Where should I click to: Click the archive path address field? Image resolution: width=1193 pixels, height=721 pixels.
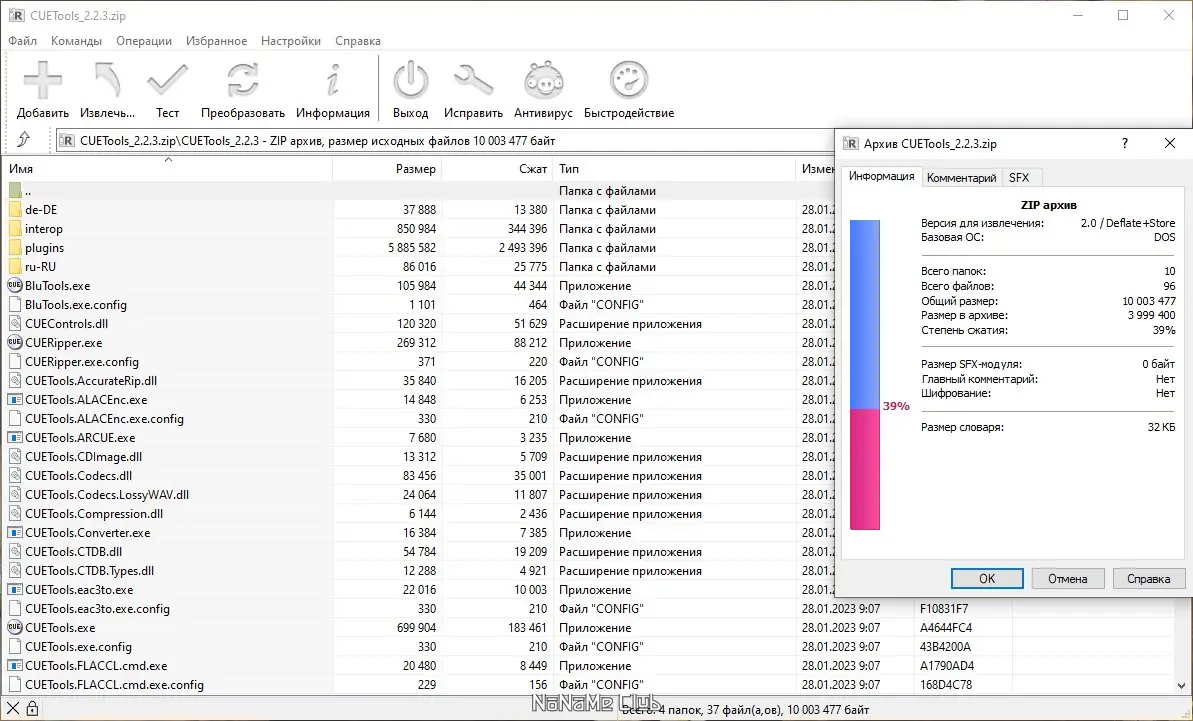click(445, 141)
